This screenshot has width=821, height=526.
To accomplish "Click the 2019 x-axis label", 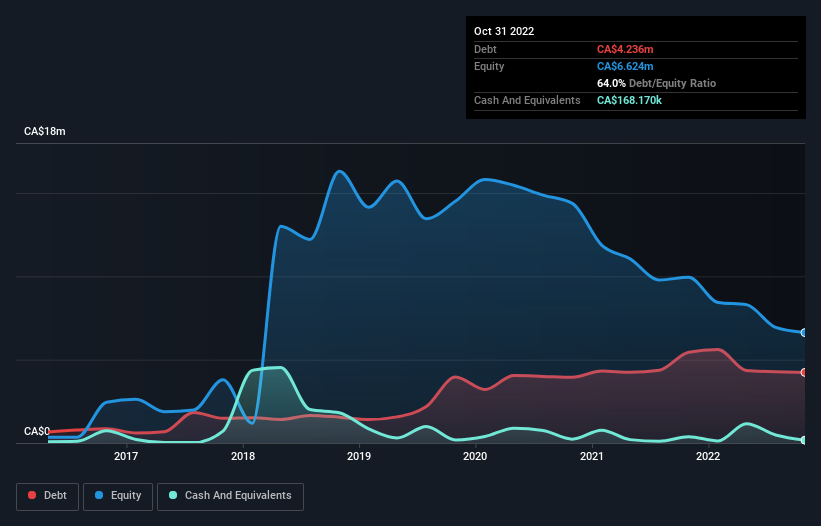I will pyautogui.click(x=359, y=456).
